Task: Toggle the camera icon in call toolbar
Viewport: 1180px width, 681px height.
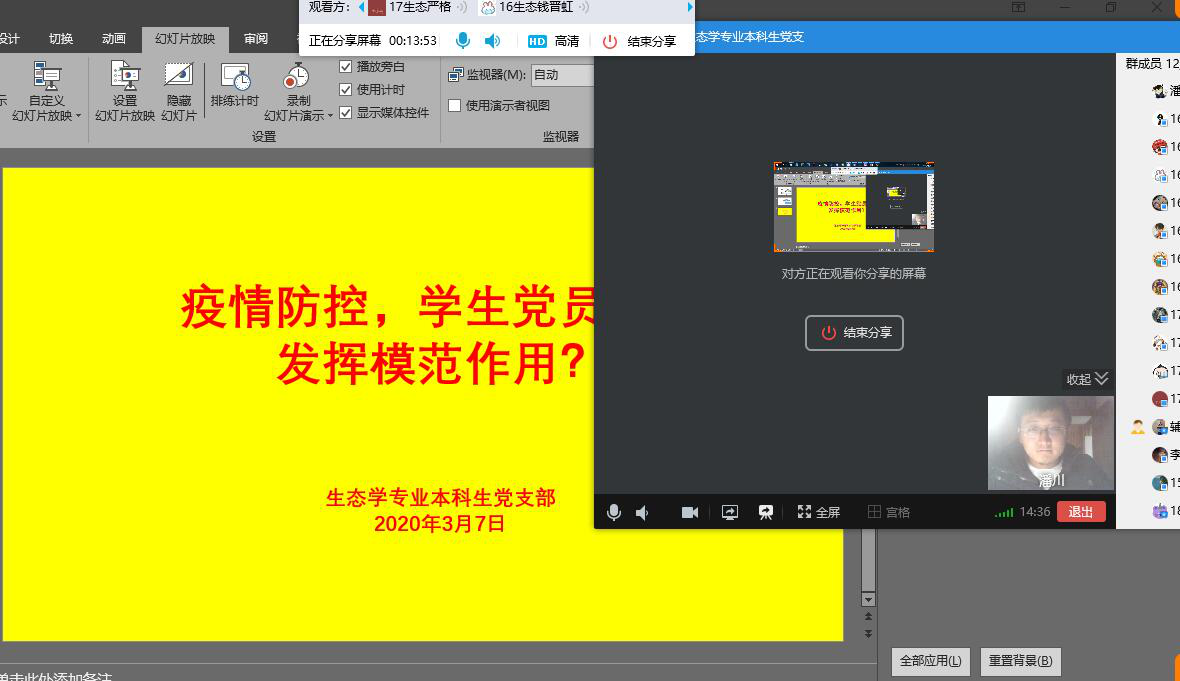Action: [690, 512]
